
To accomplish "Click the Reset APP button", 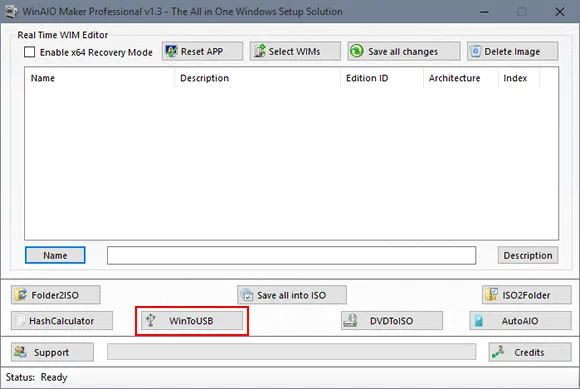I will coord(202,51).
